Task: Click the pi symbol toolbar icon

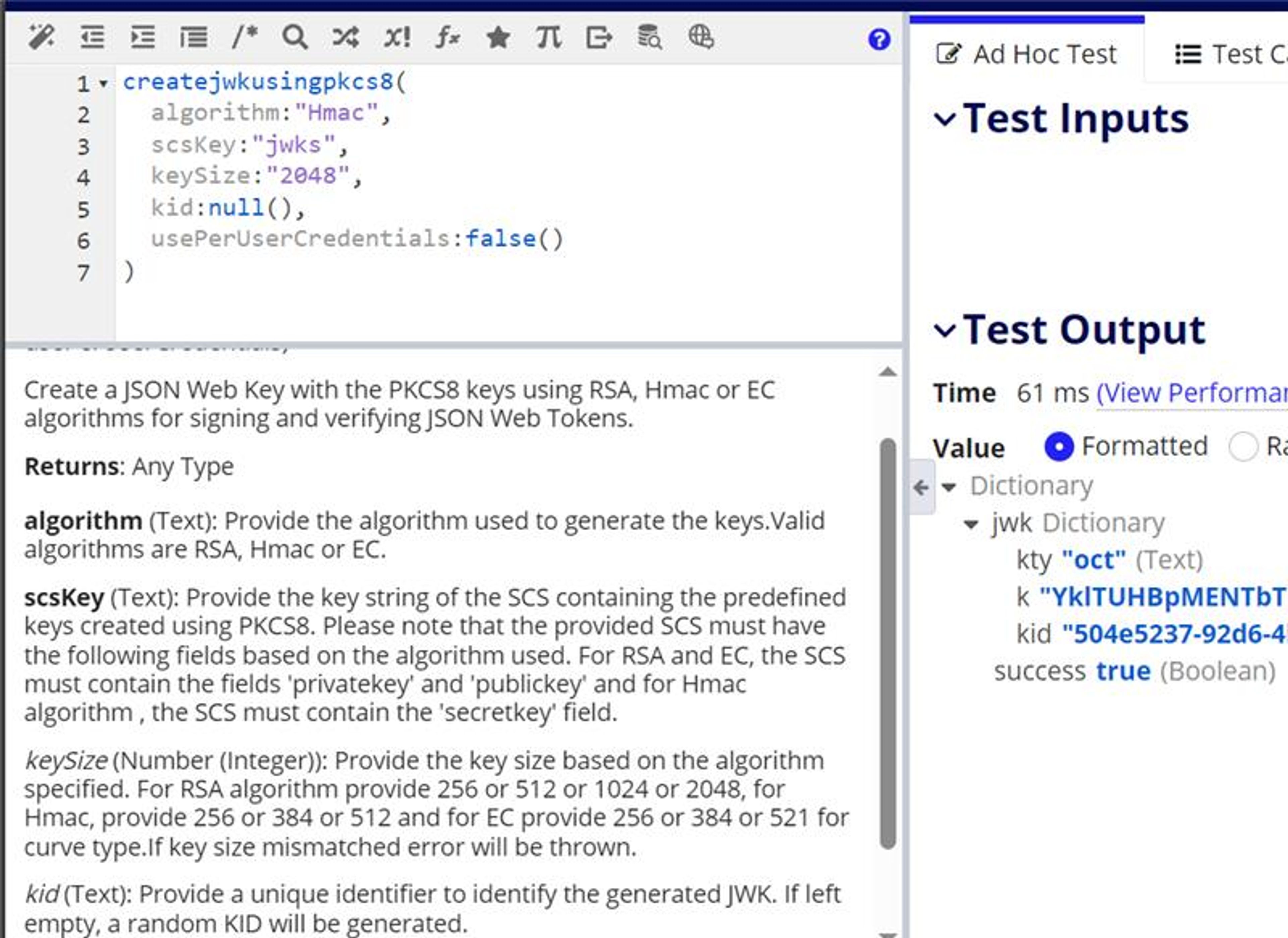Action: click(549, 38)
